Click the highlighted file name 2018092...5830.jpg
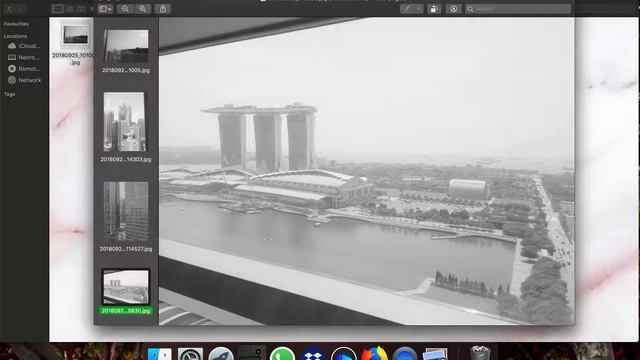Viewport: 640px width, 360px height. pyautogui.click(x=126, y=311)
